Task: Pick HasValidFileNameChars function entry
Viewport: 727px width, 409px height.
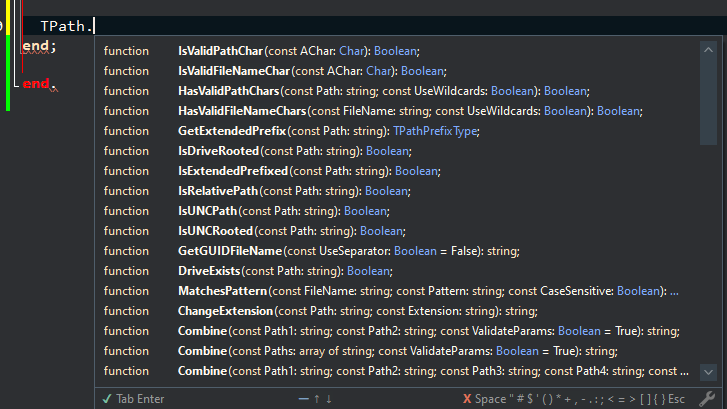Action: coord(241,111)
